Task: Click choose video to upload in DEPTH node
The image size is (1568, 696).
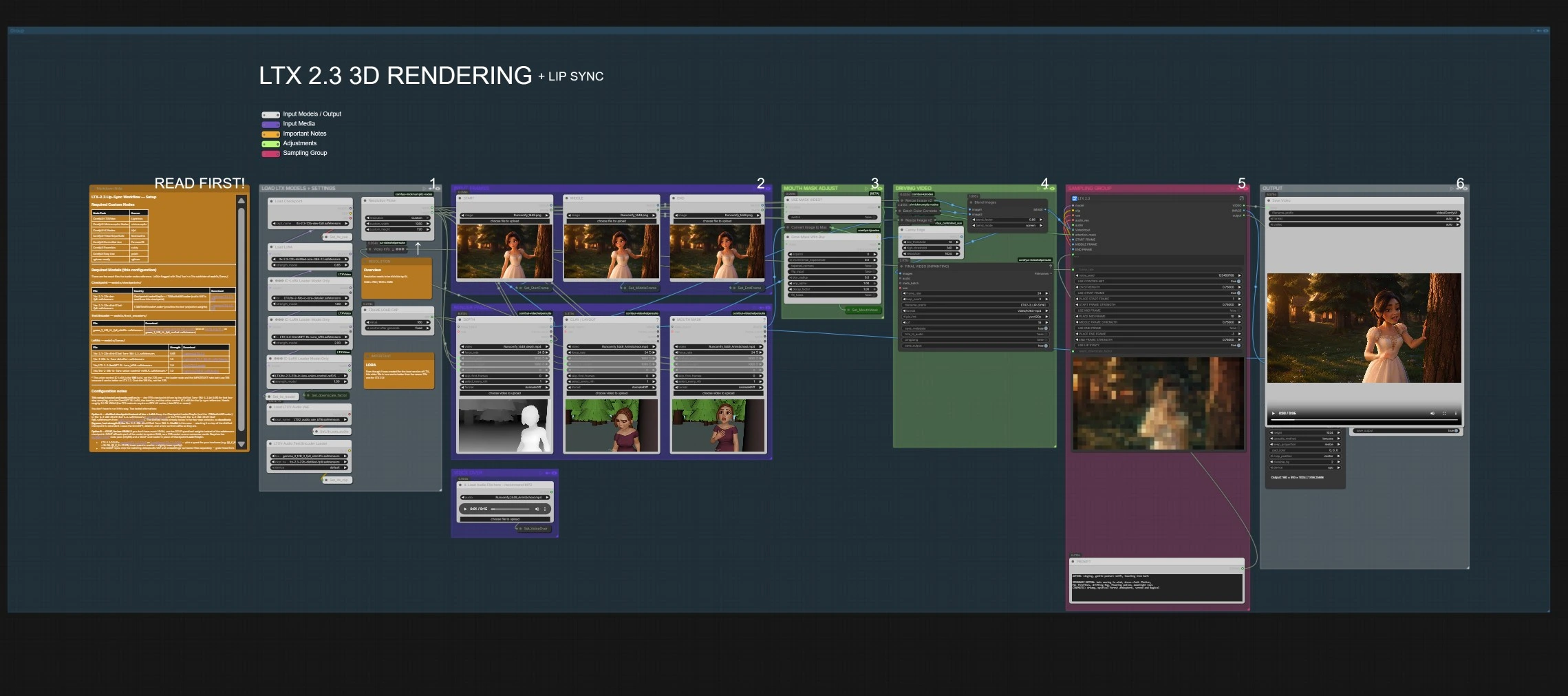Action: 504,393
